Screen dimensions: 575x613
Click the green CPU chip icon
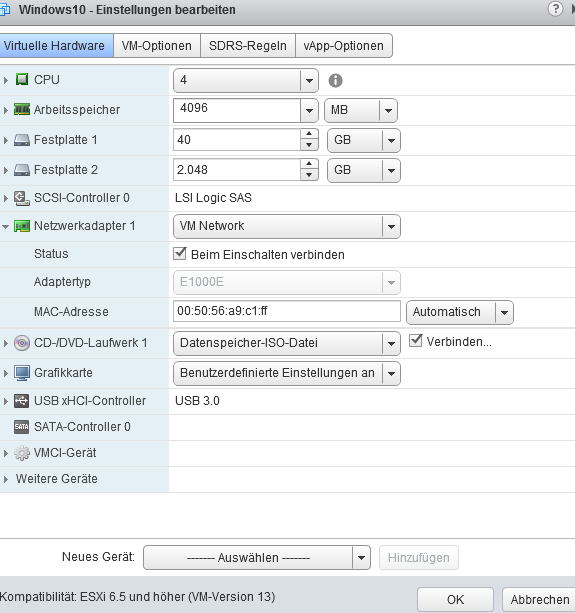pyautogui.click(x=22, y=79)
